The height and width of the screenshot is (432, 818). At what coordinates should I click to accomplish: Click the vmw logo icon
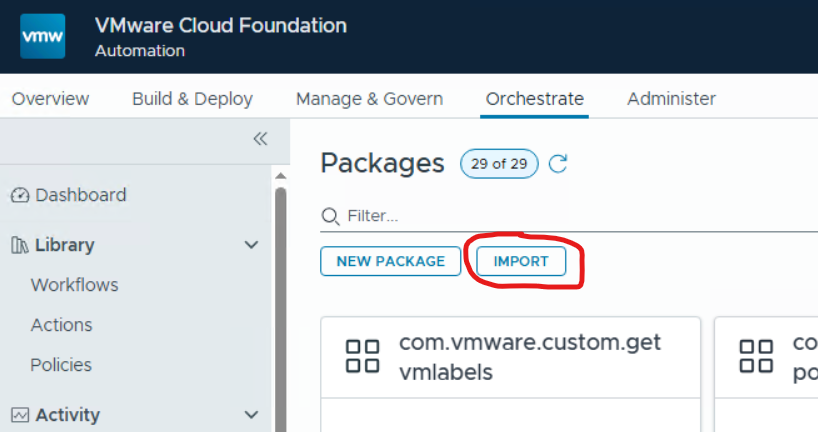pos(43,36)
